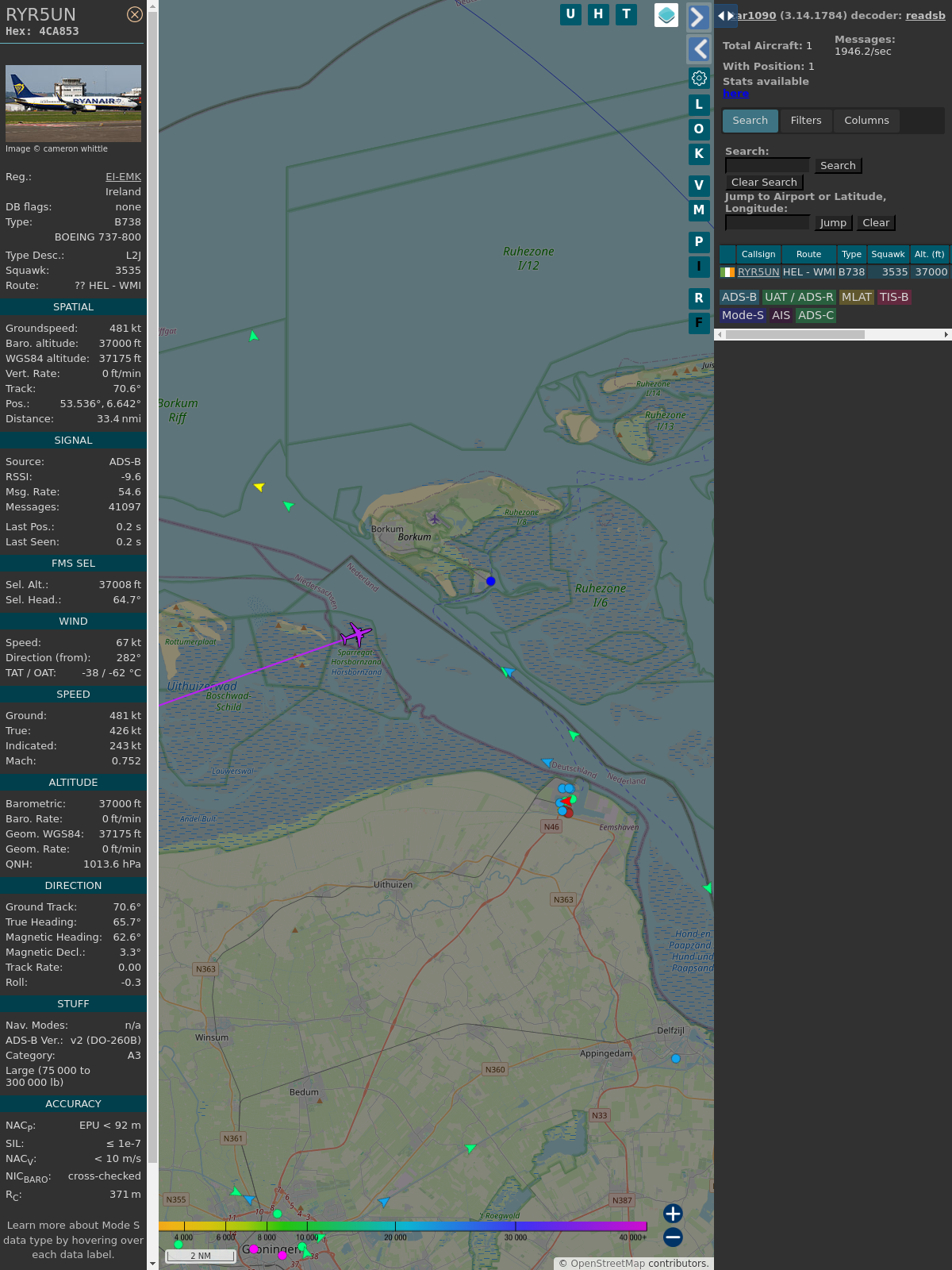Click the Clear button next to Jump
Screen dimensions: 952x1270
[x=876, y=222]
